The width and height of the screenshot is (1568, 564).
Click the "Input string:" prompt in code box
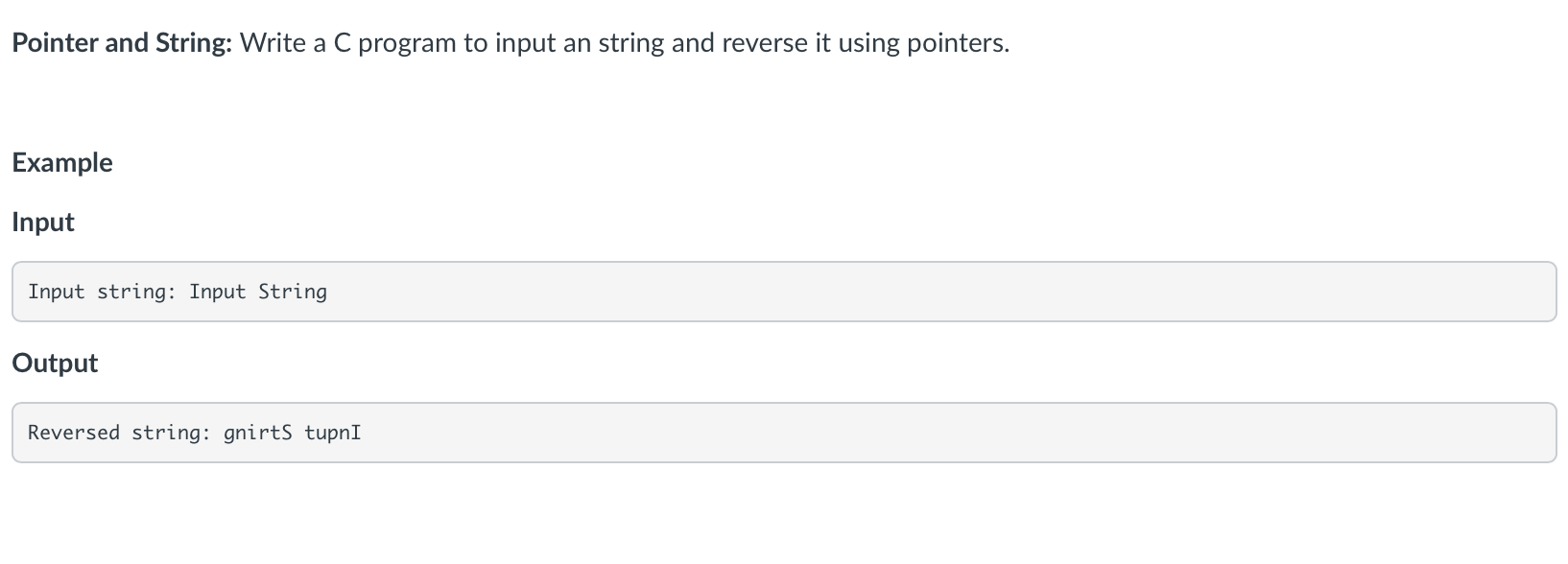103,292
